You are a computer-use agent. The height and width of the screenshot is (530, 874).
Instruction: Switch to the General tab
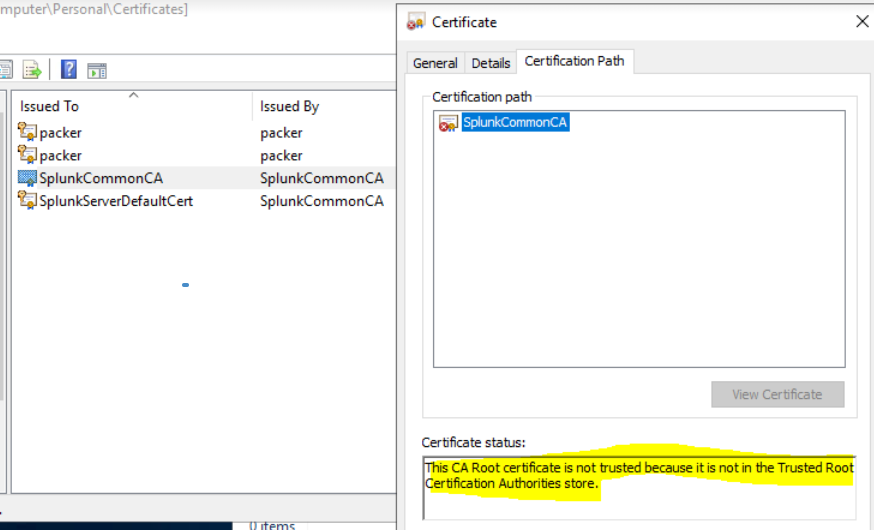pos(435,63)
